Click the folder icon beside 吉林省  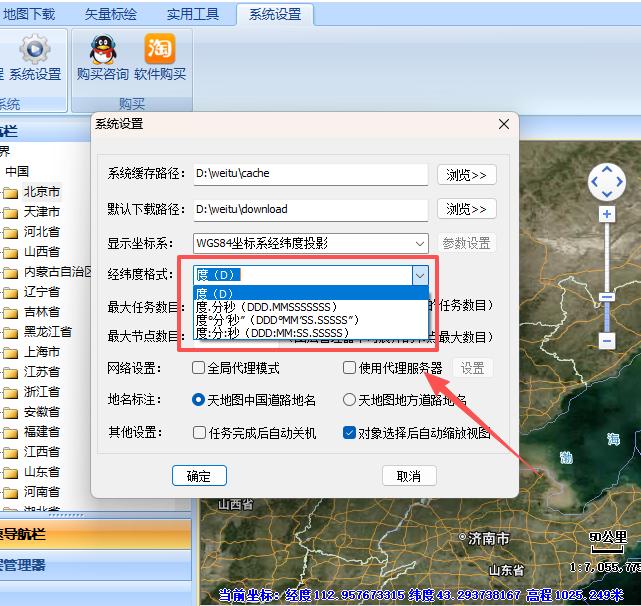(x=10, y=313)
